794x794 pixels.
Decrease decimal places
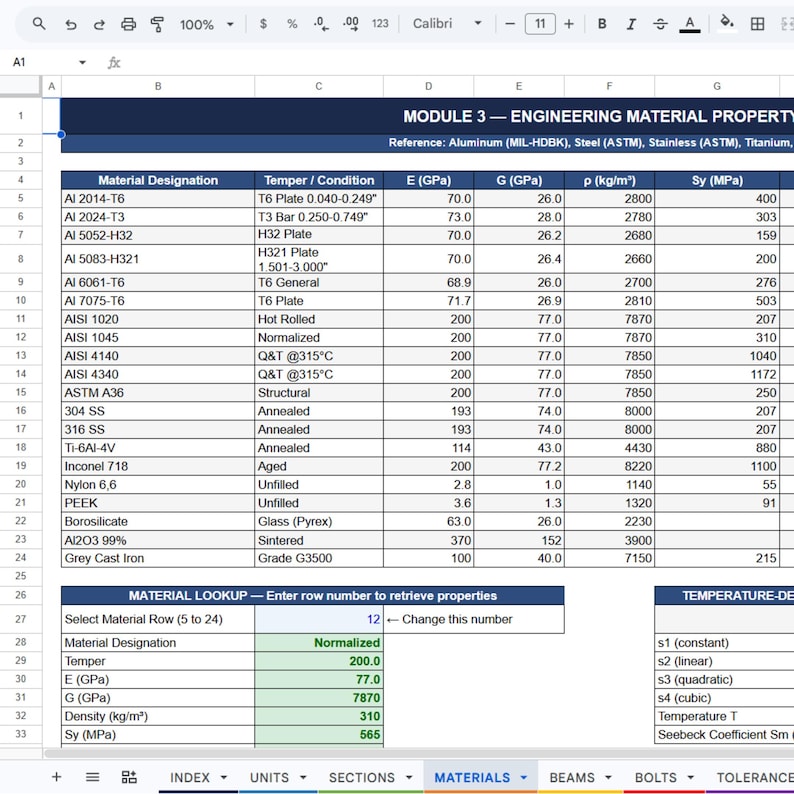[x=321, y=24]
